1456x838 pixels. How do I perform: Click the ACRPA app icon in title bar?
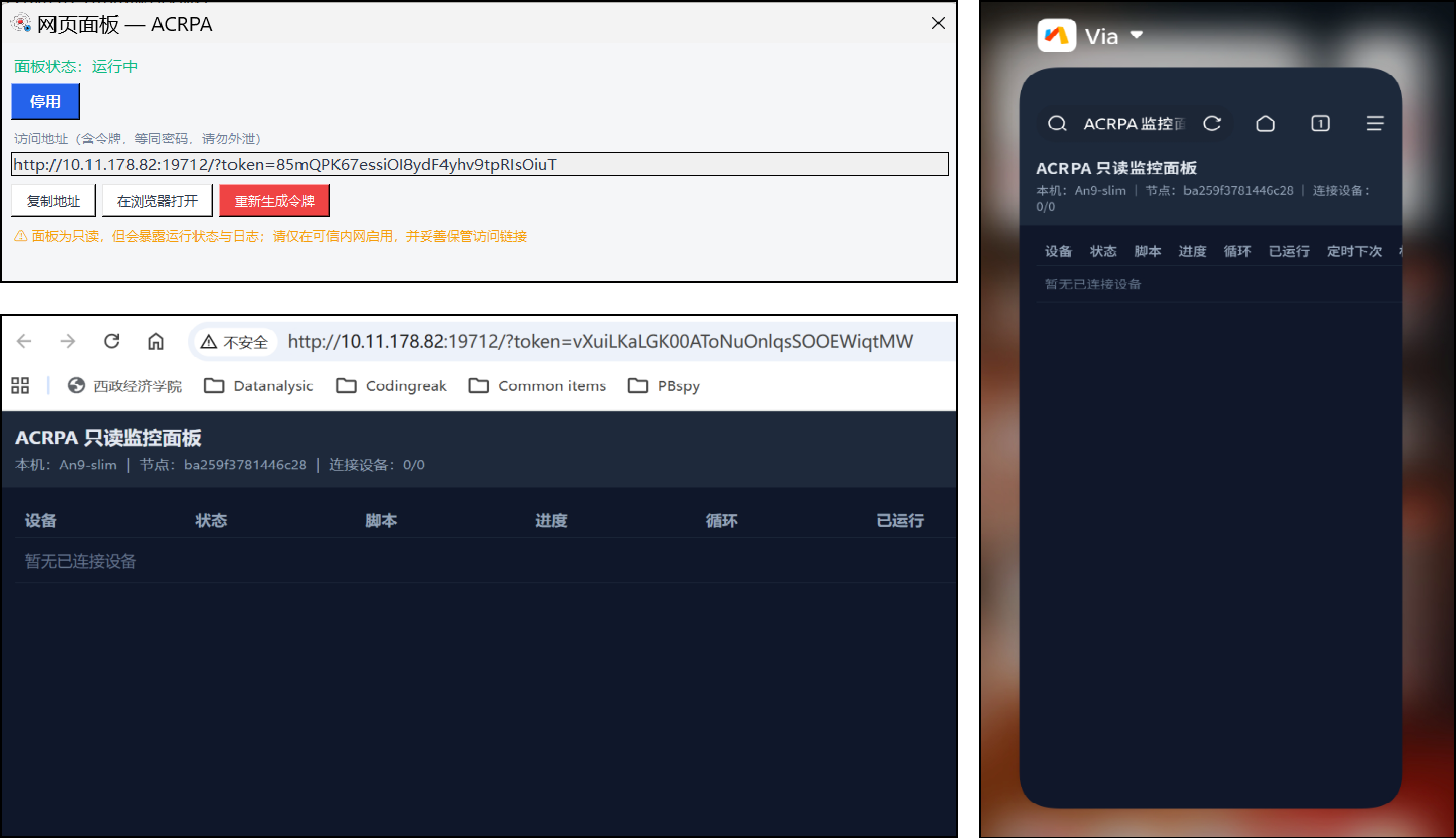pos(21,23)
